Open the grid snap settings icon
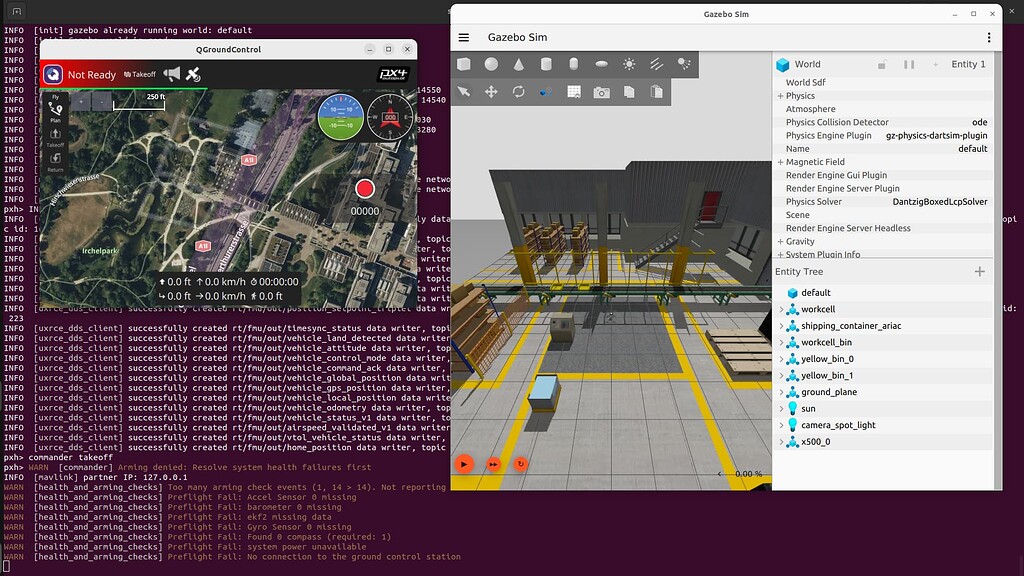Image resolution: width=1024 pixels, height=576 pixels. pyautogui.click(x=574, y=92)
